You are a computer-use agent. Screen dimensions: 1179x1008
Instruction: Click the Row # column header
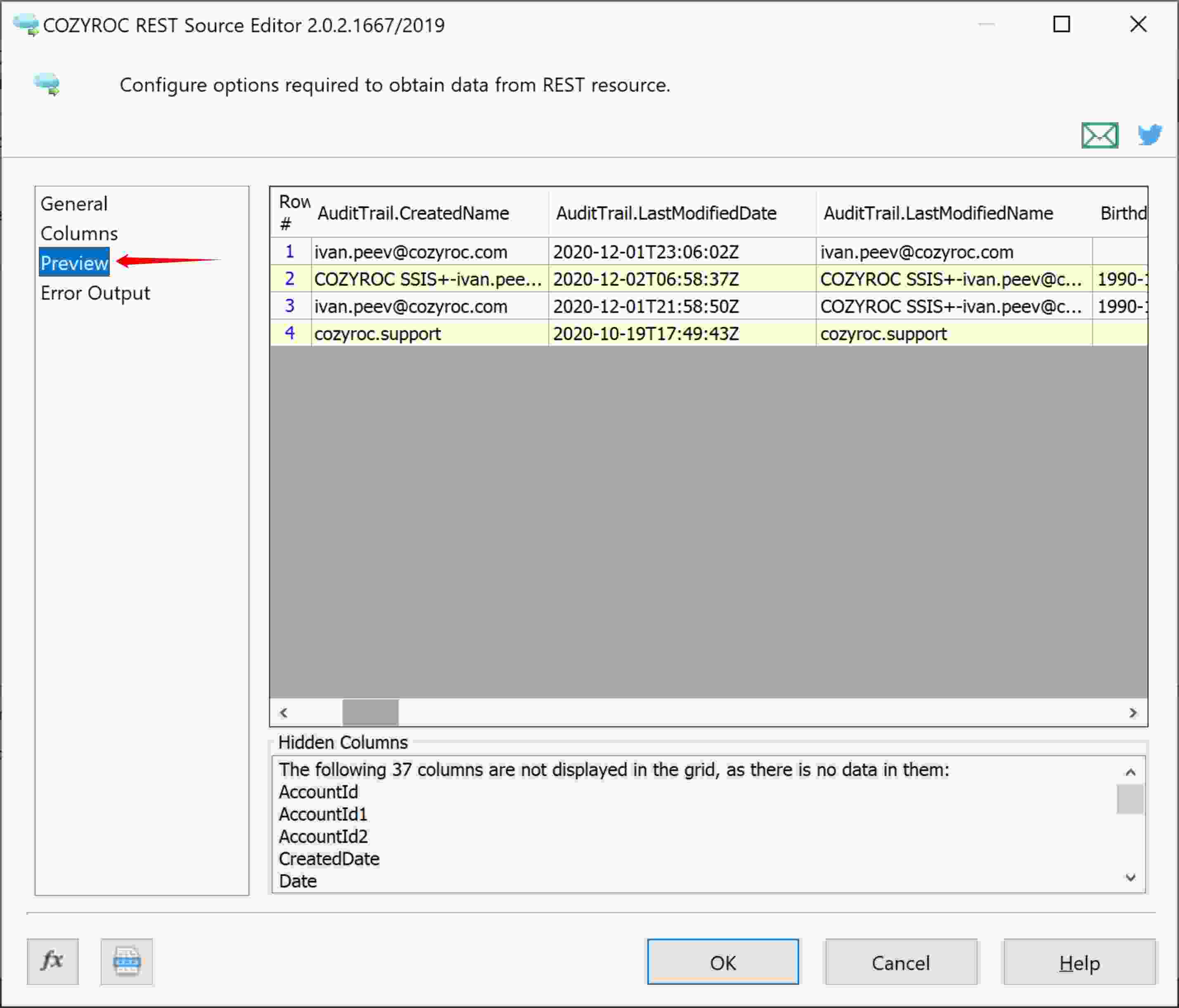(x=291, y=213)
